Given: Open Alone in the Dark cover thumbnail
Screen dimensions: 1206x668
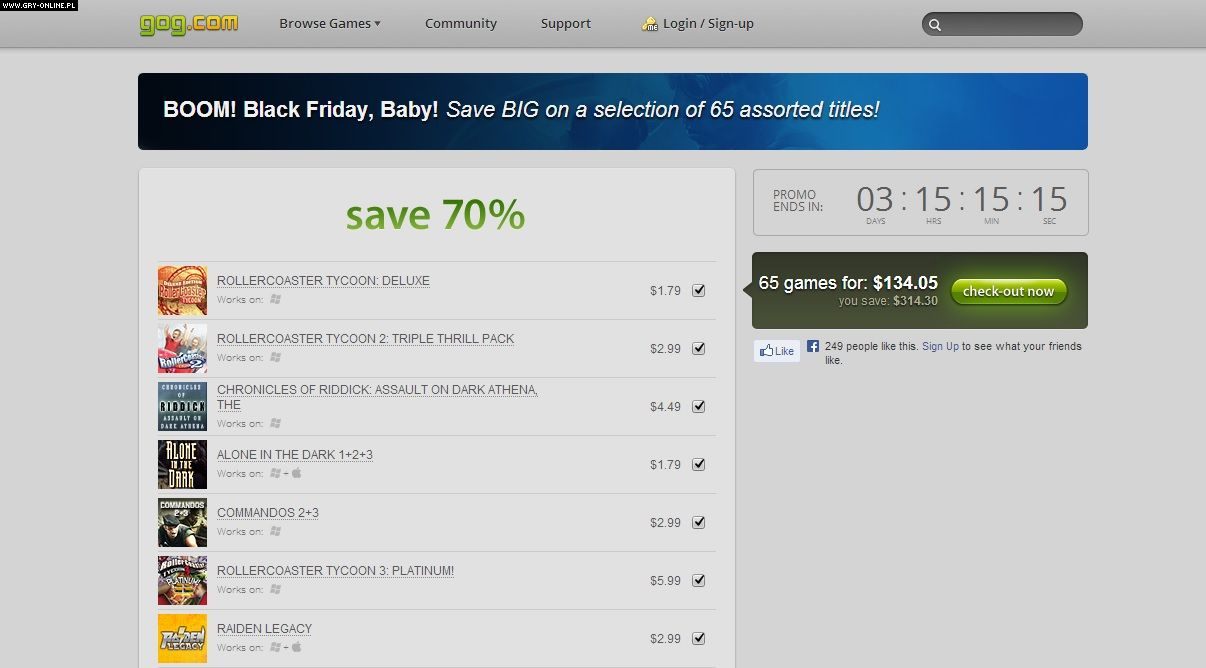Looking at the screenshot, I should pos(182,465).
